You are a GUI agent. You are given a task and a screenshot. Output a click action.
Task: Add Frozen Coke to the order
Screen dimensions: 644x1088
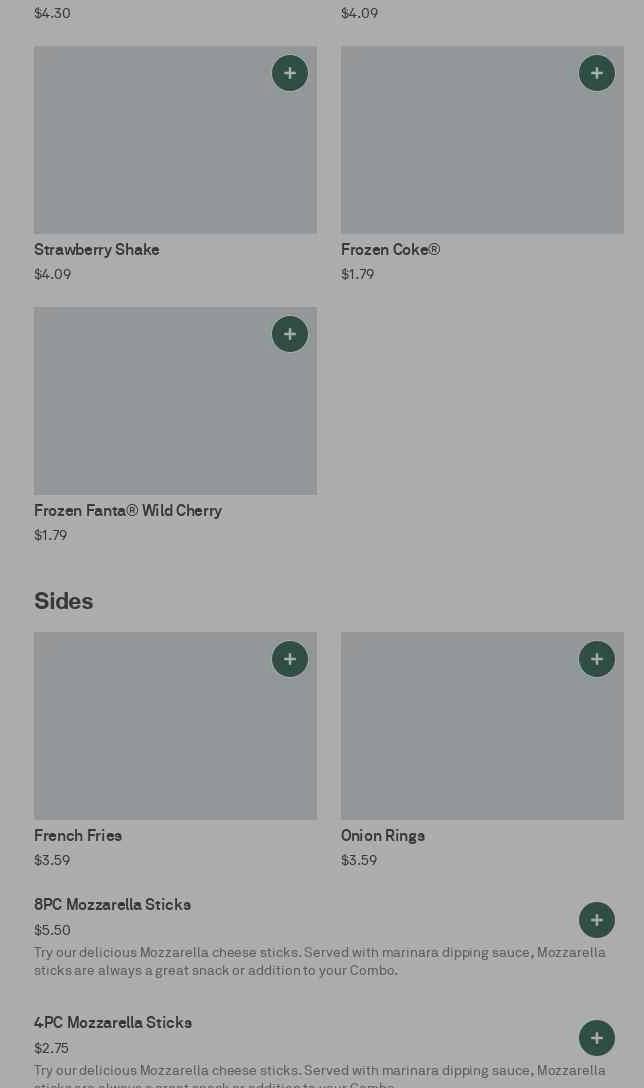(597, 73)
